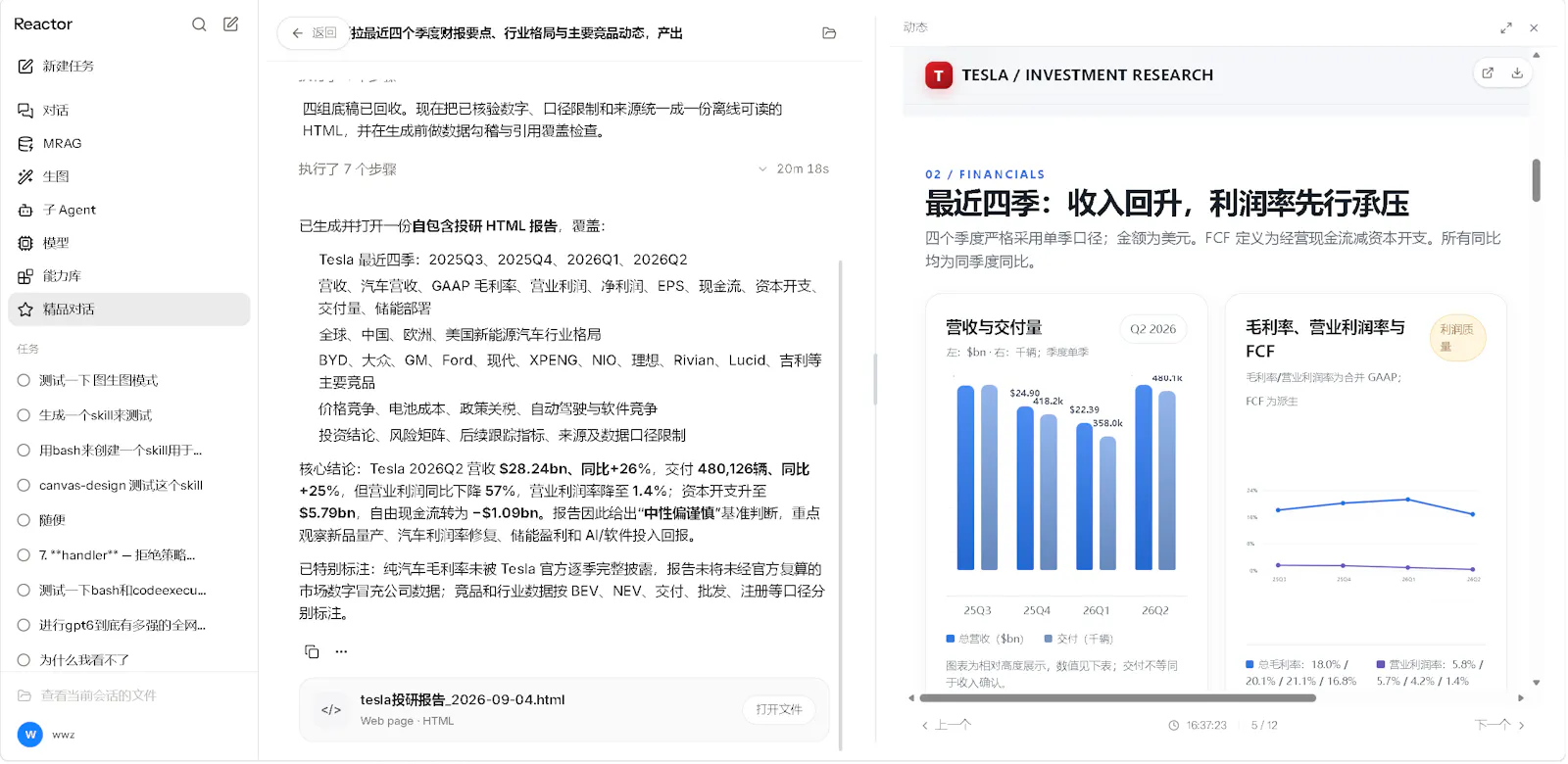Expand the 执行了 7 个步骤 section
The image size is (1568, 764).
[348, 169]
